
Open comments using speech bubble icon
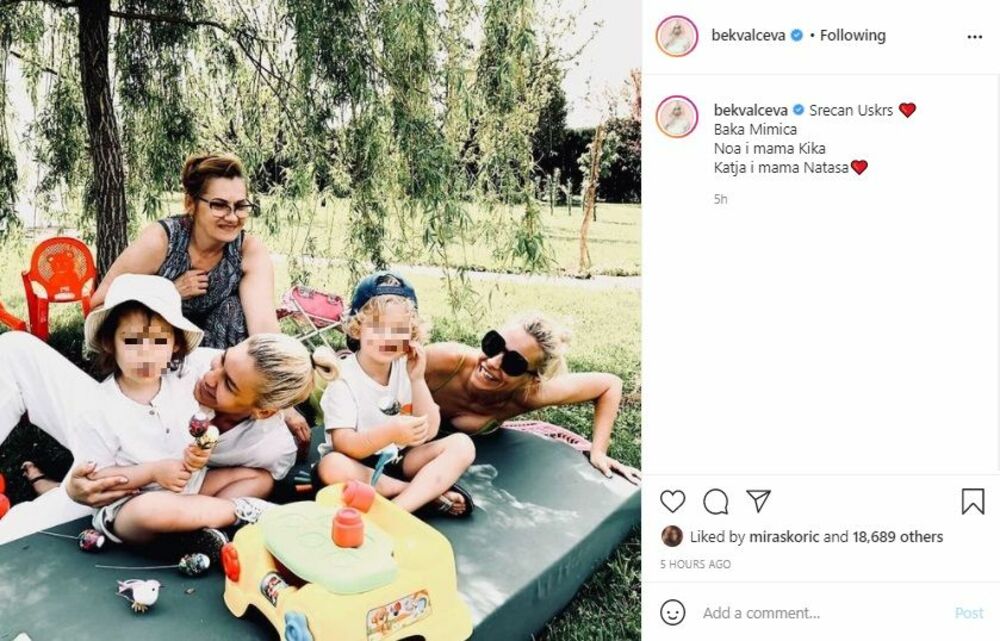coord(716,502)
